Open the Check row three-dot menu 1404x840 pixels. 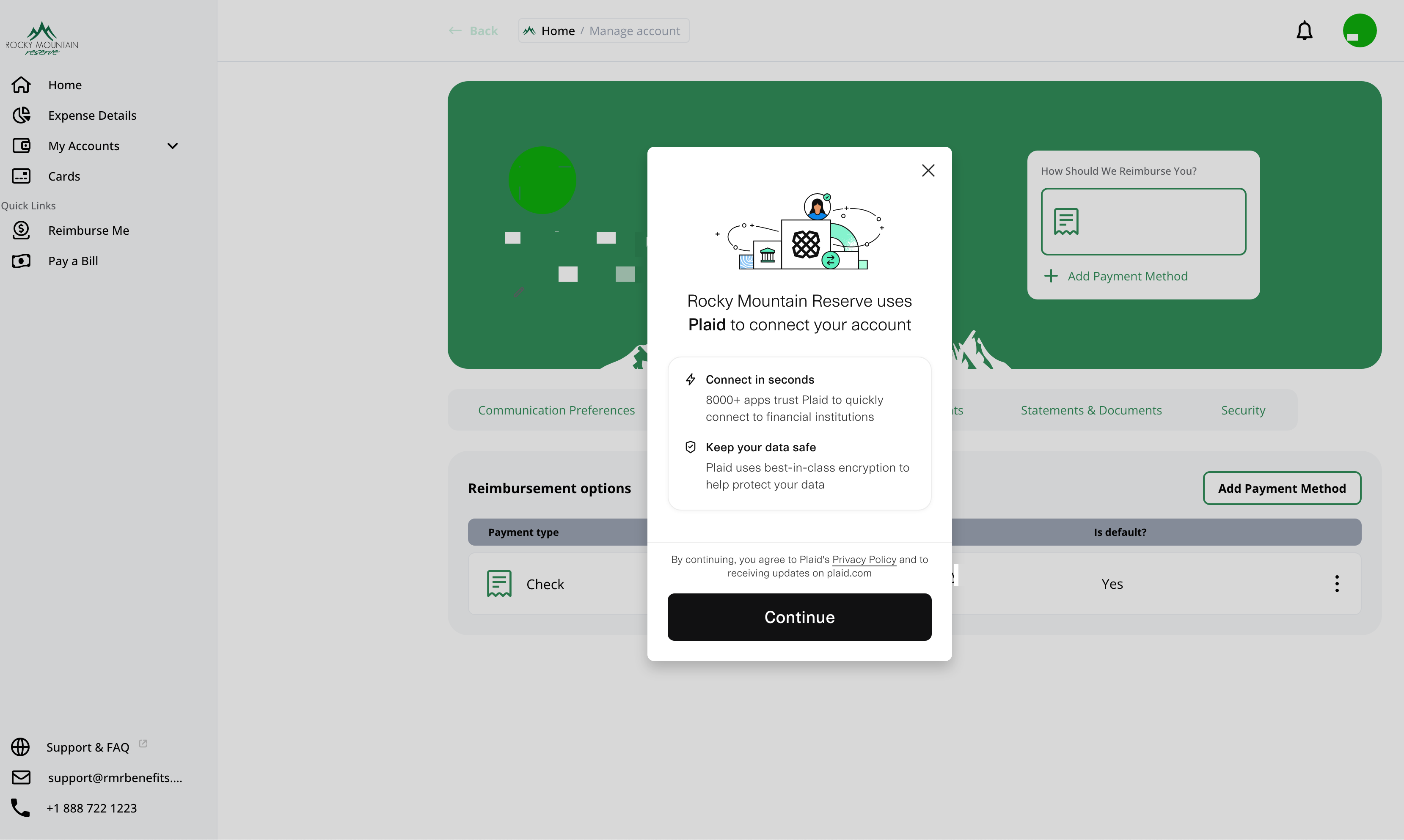pos(1337,584)
